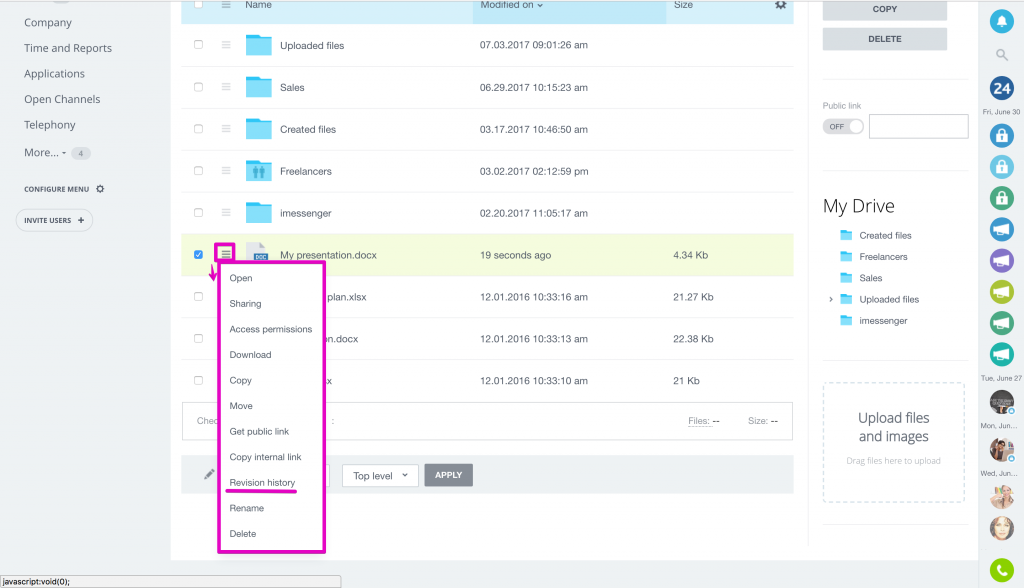Open the Freelancers shared folder icon
Image resolution: width=1024 pixels, height=588 pixels.
pyautogui.click(x=259, y=171)
